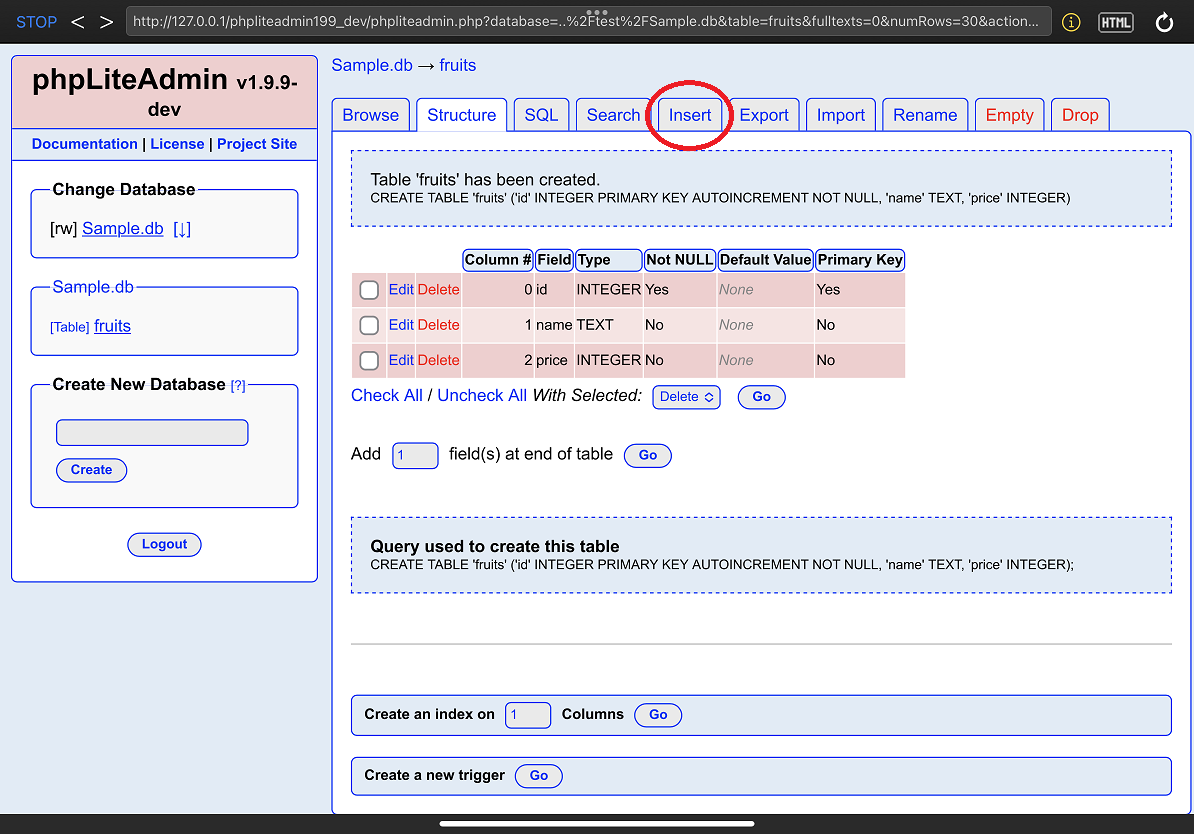This screenshot has width=1194, height=834.
Task: Click the Drop table tab
Action: pyautogui.click(x=1080, y=115)
